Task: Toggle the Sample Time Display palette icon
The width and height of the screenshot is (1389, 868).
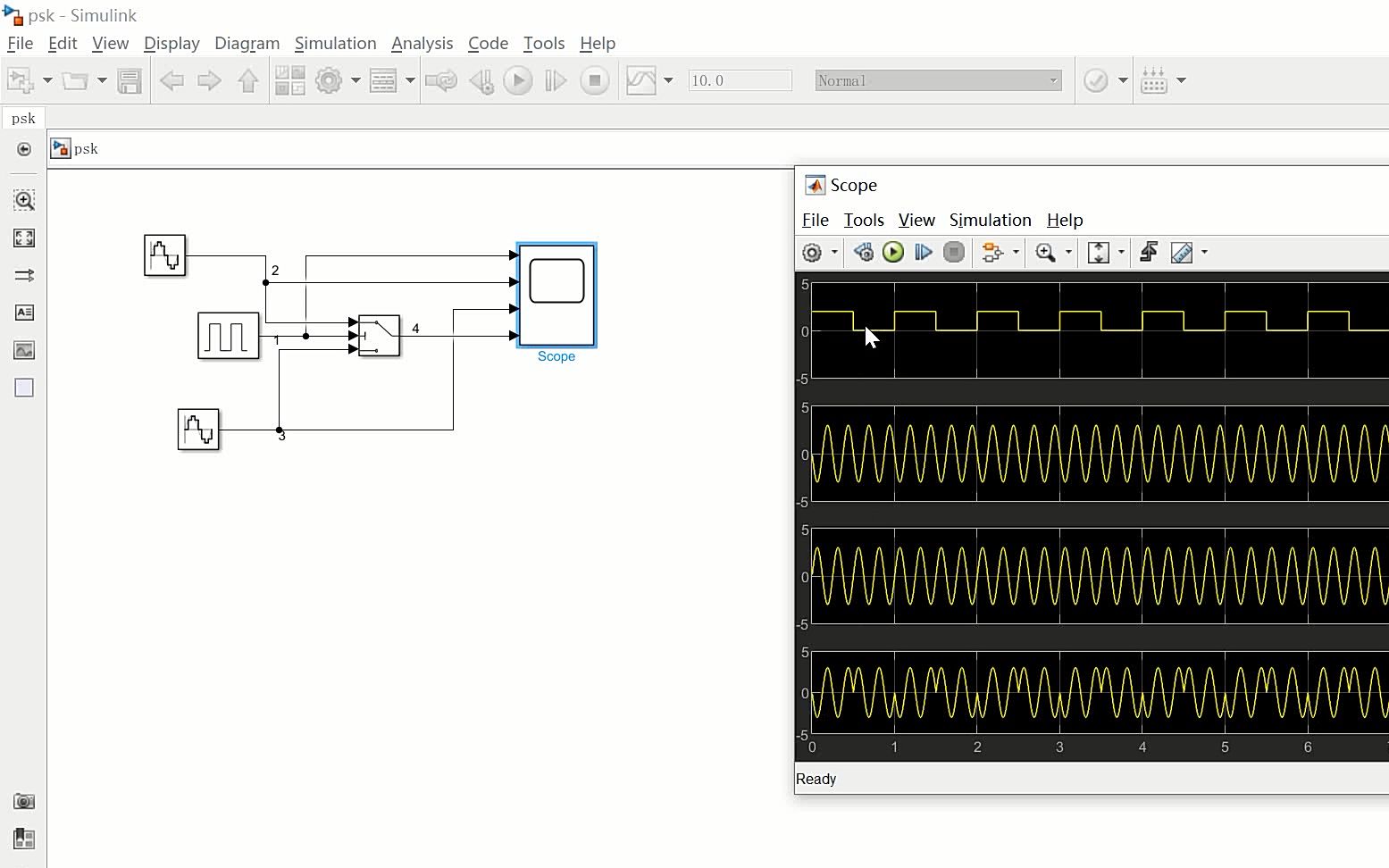Action: 24,275
